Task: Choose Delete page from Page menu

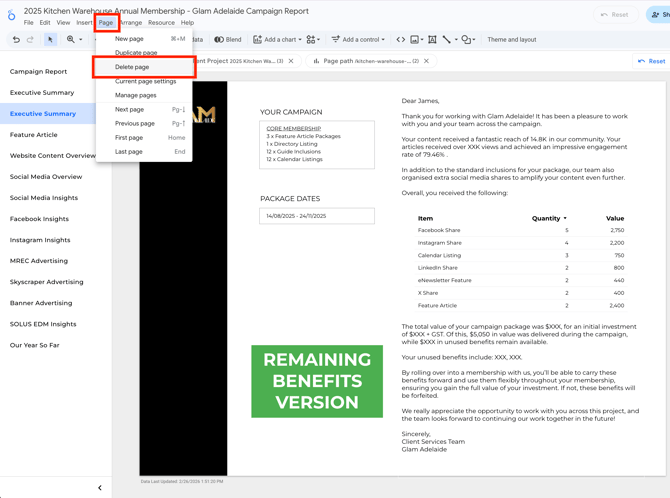Action: click(x=132, y=67)
